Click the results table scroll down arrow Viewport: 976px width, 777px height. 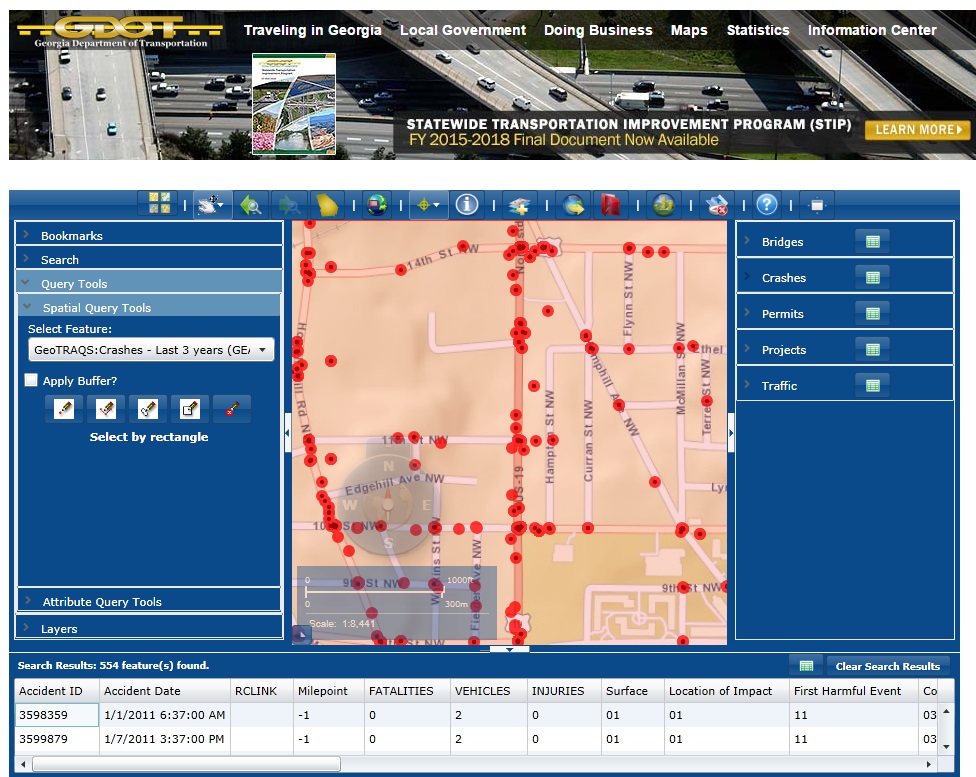(x=946, y=746)
